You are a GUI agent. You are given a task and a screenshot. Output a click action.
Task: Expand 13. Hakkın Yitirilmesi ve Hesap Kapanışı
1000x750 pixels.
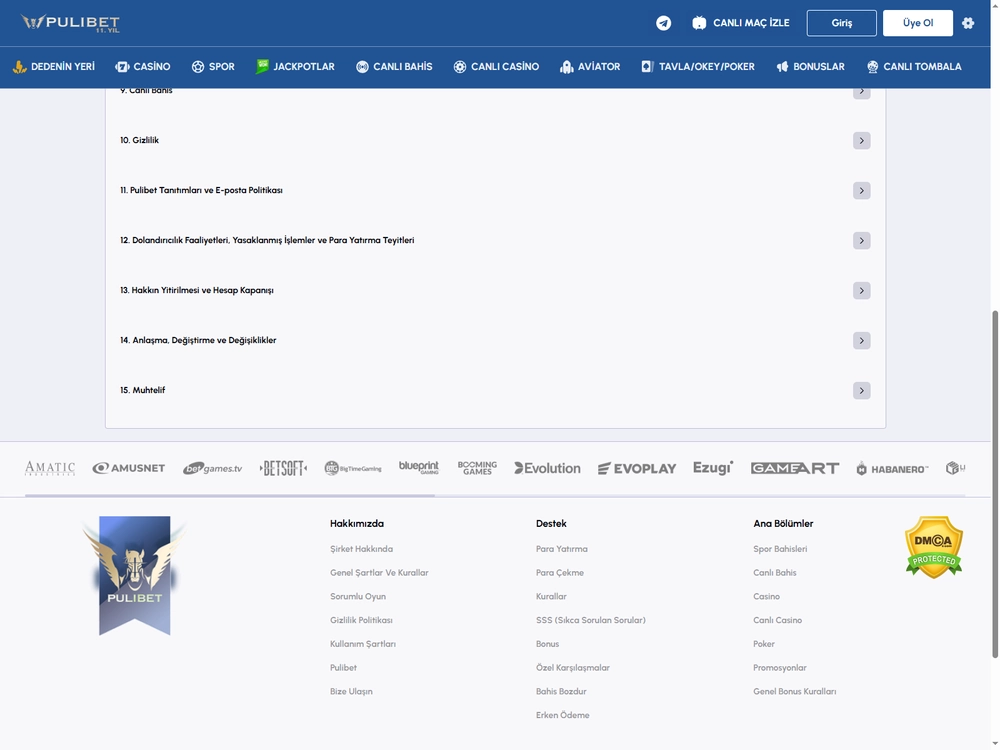862,290
